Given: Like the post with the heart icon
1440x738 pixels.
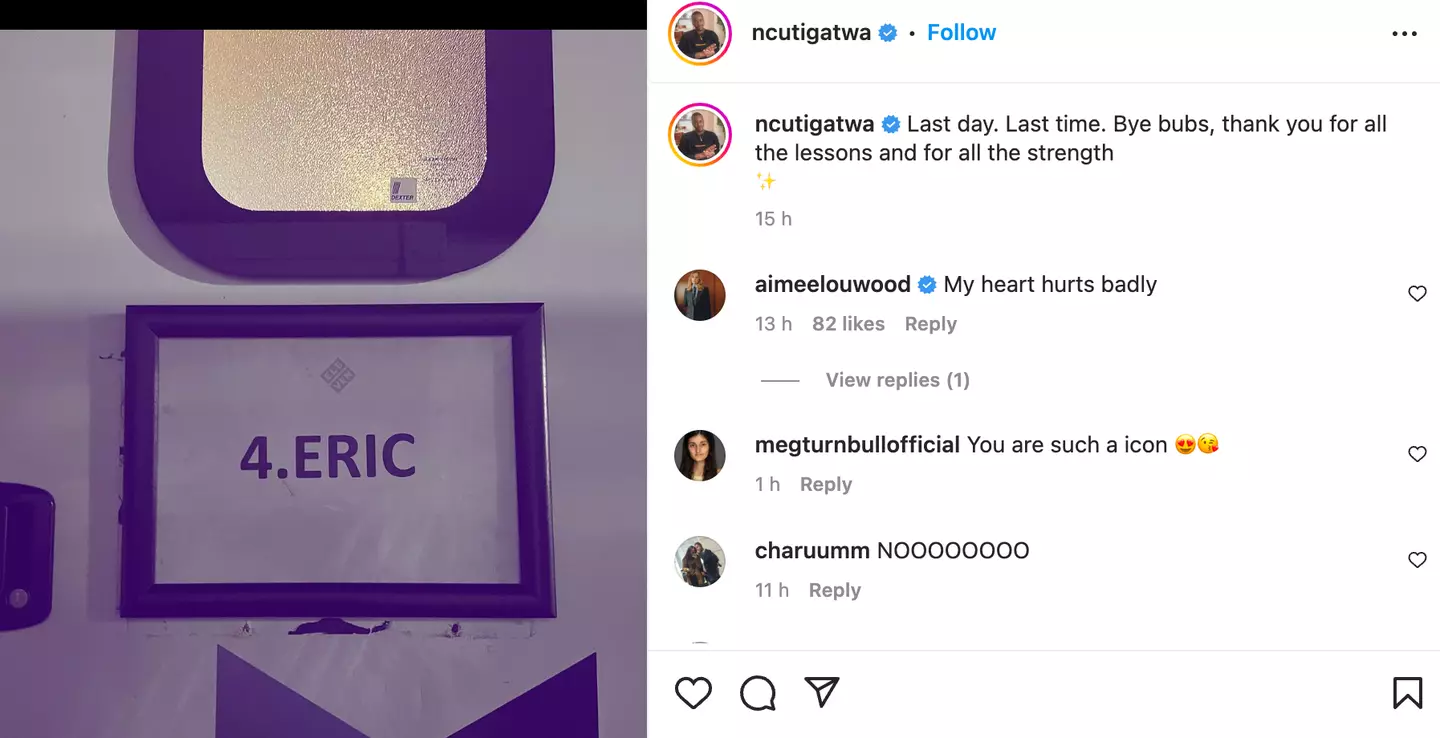Looking at the screenshot, I should 693,693.
